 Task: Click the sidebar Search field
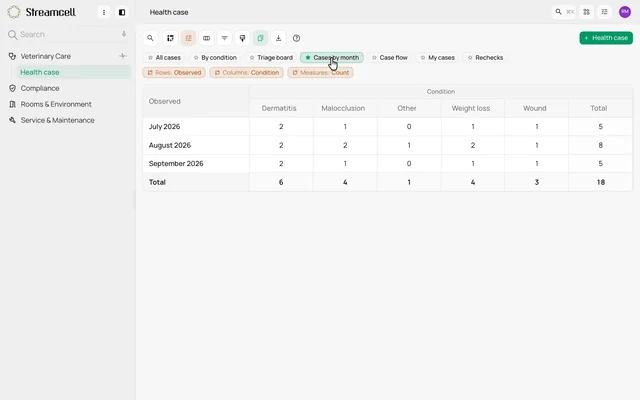pyautogui.click(x=67, y=34)
